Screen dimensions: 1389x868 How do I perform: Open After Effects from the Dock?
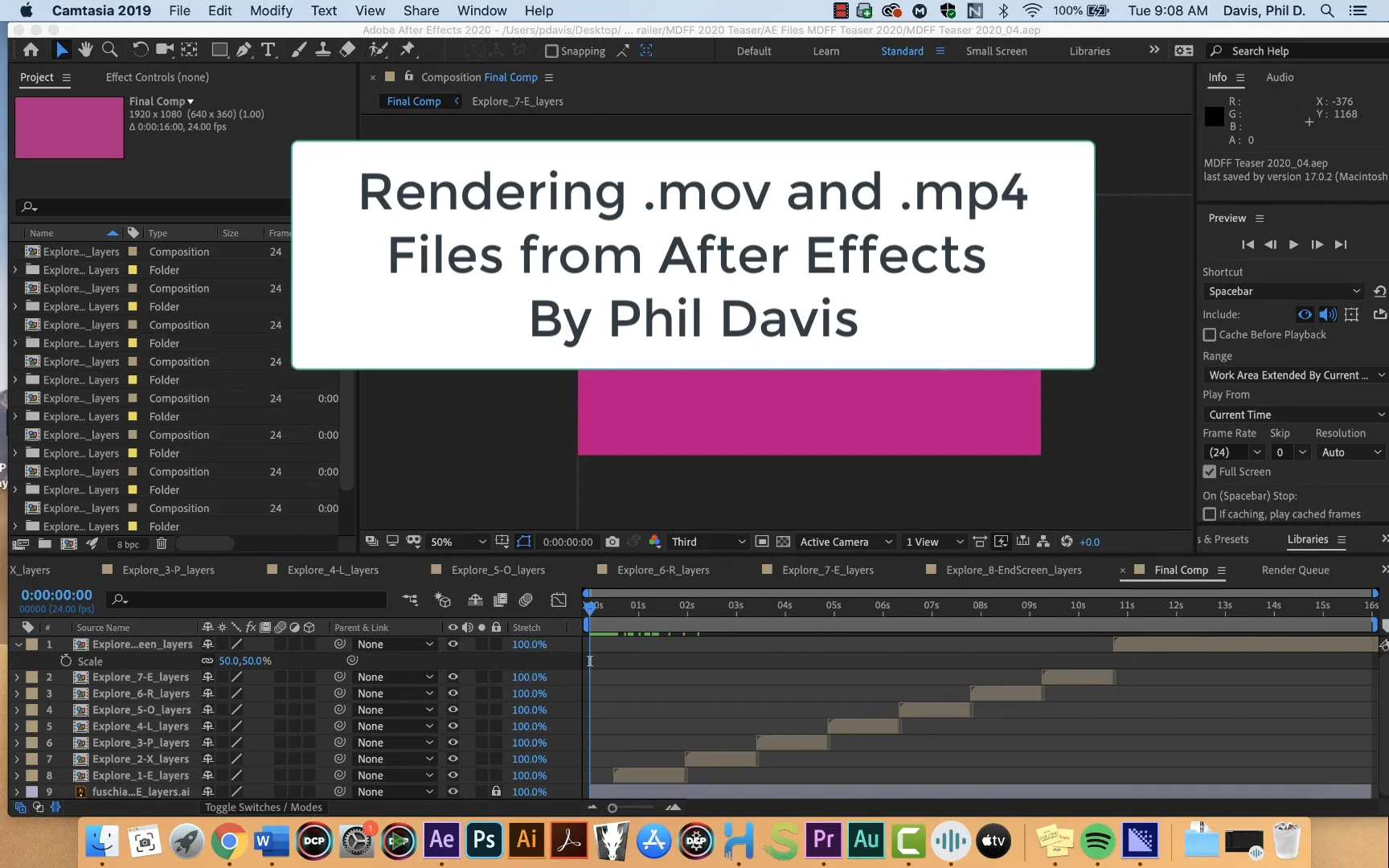(x=441, y=841)
